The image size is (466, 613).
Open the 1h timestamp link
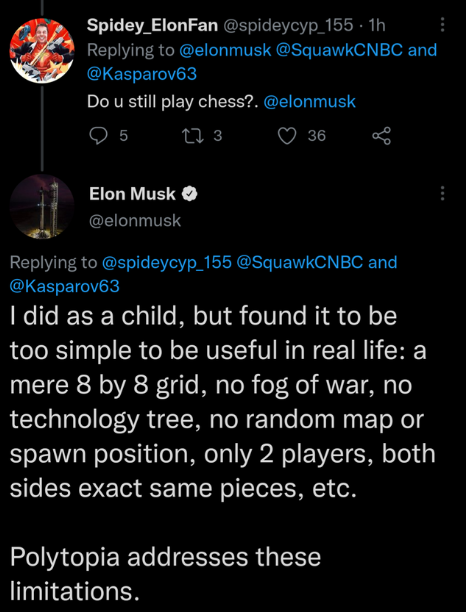[x=377, y=25]
